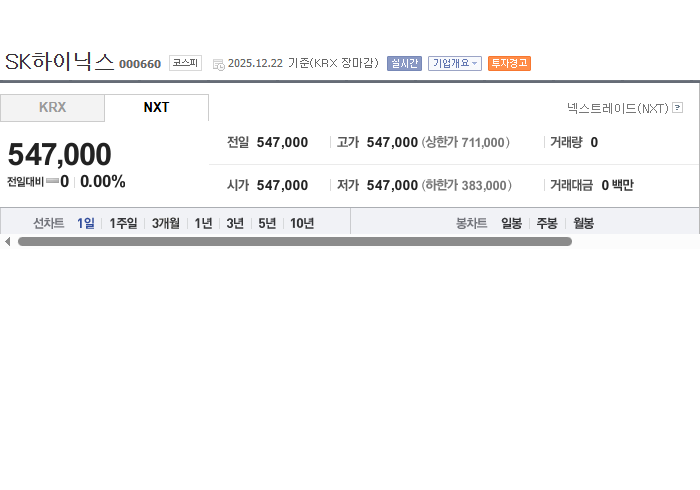Select the 1주일 line chart period
The image size is (700, 490).
123,223
